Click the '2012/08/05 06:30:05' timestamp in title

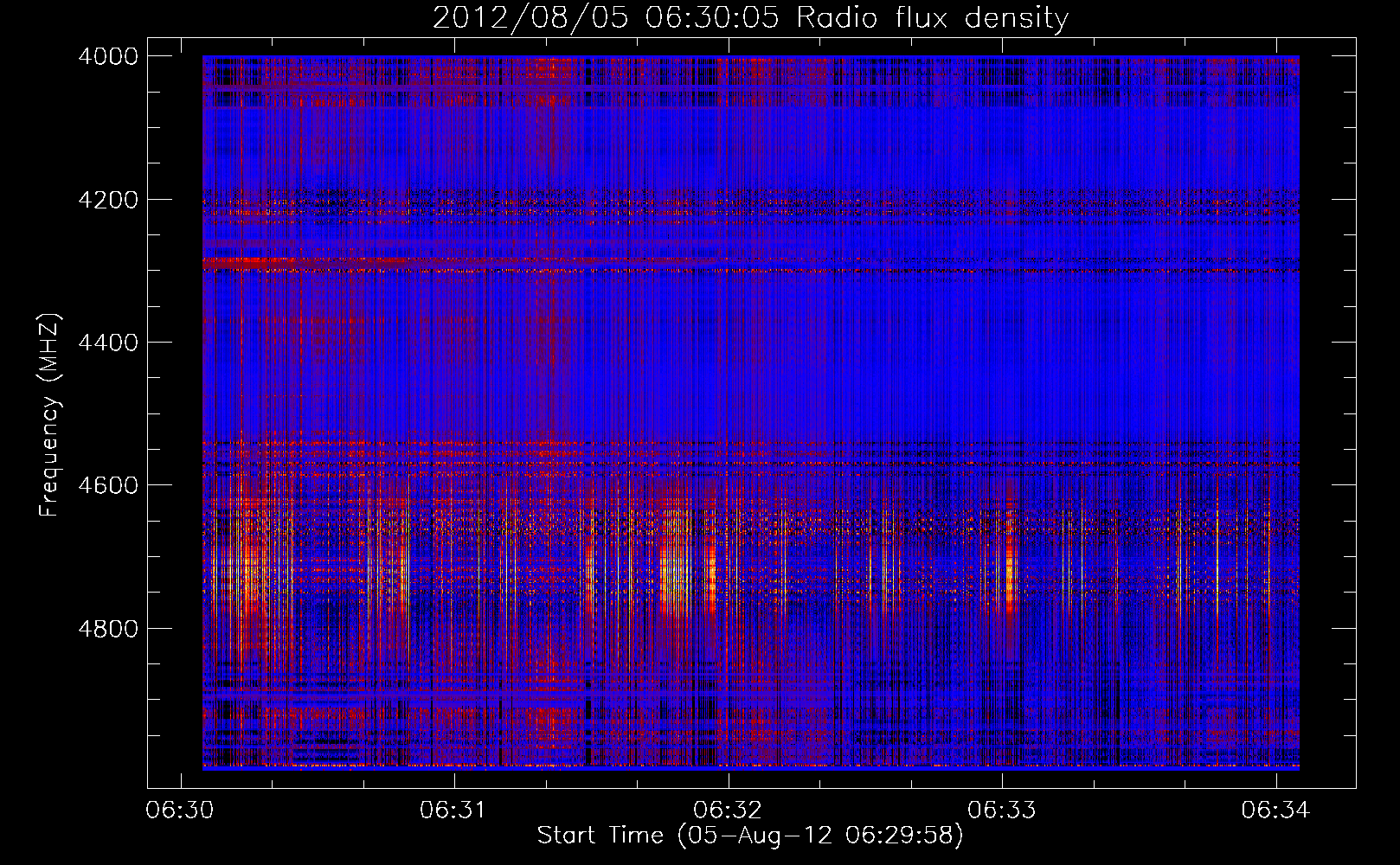pos(606,18)
